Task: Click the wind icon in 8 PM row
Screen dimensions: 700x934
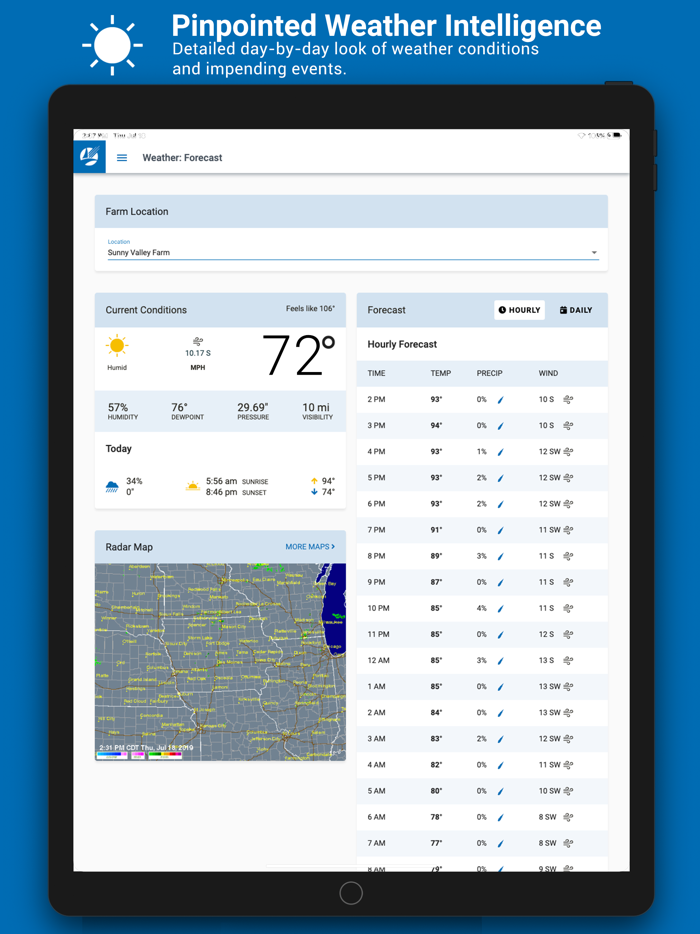Action: click(568, 556)
